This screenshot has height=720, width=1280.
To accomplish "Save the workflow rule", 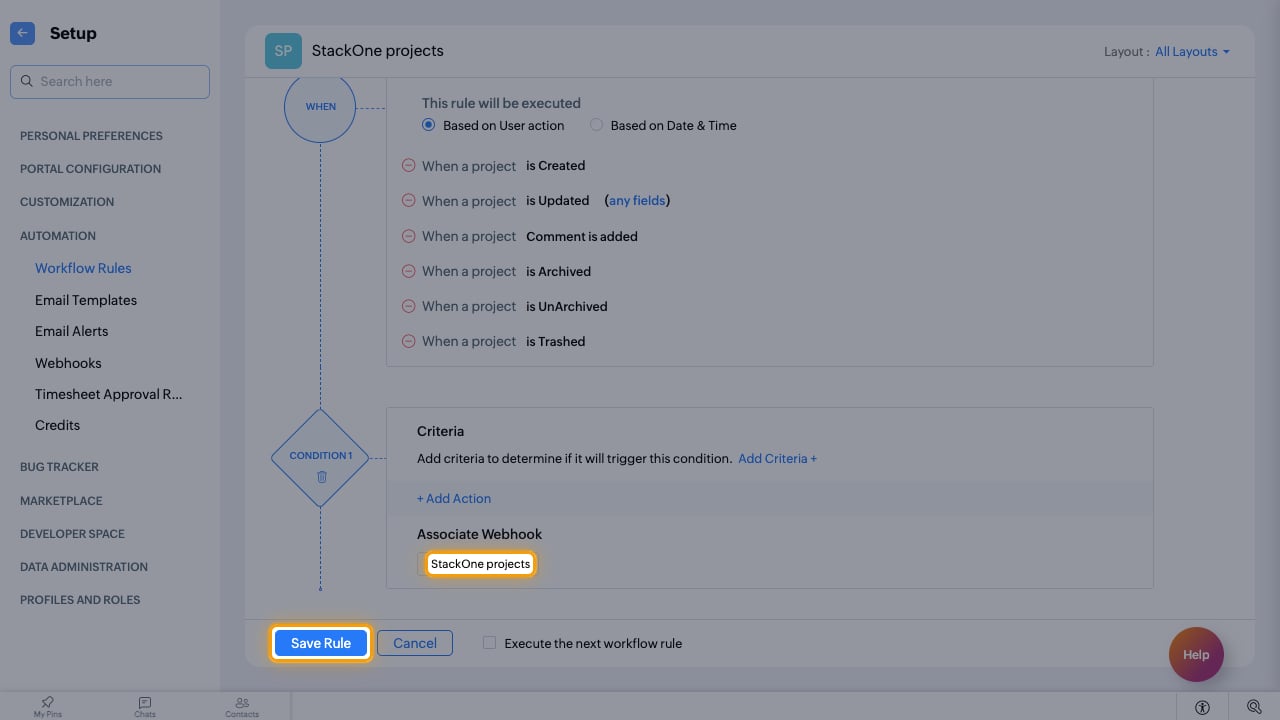I will [321, 643].
